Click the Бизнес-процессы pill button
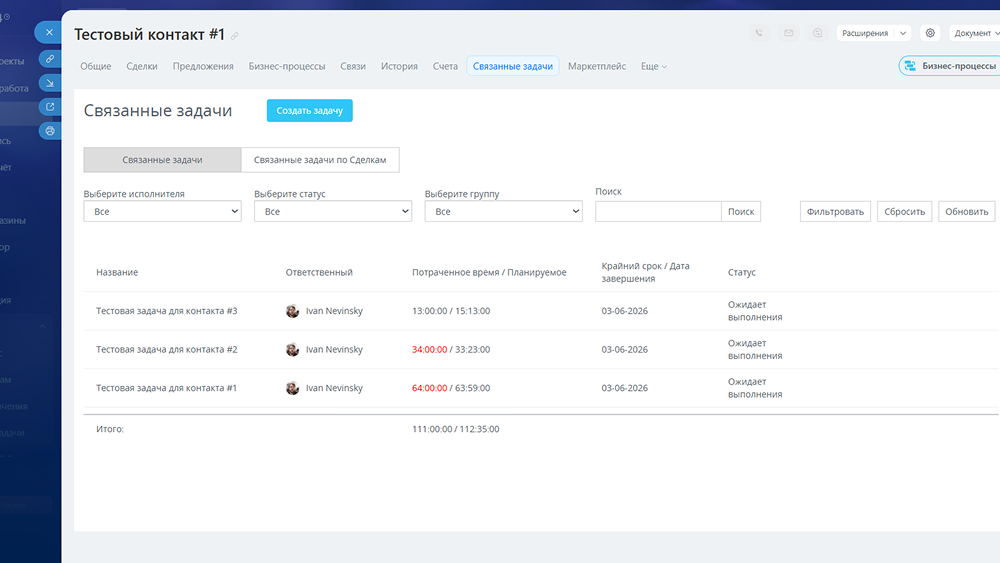 950,66
